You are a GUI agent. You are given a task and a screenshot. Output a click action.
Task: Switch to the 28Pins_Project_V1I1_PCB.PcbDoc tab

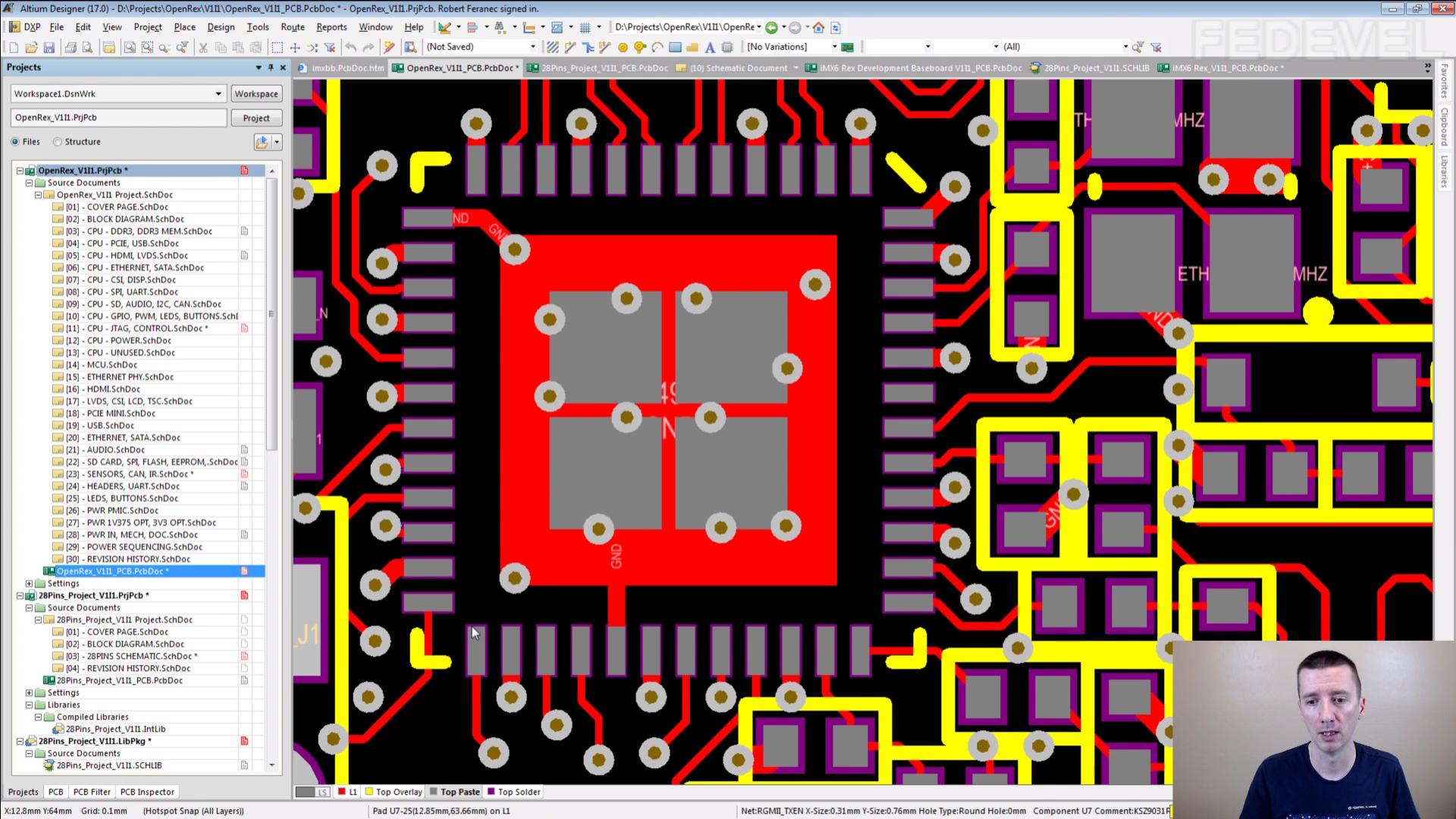[x=604, y=68]
